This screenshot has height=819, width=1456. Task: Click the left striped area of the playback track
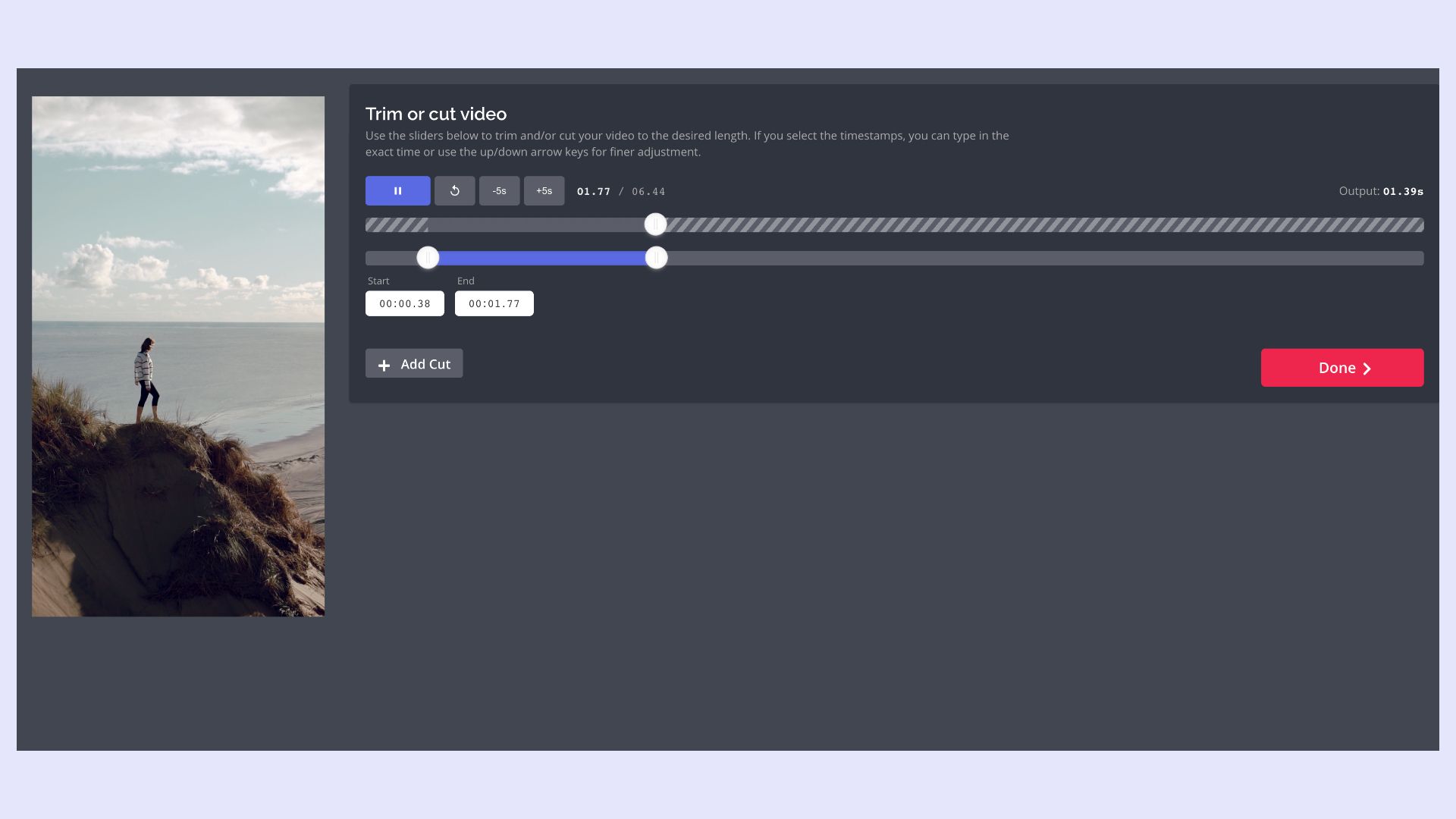coord(395,224)
